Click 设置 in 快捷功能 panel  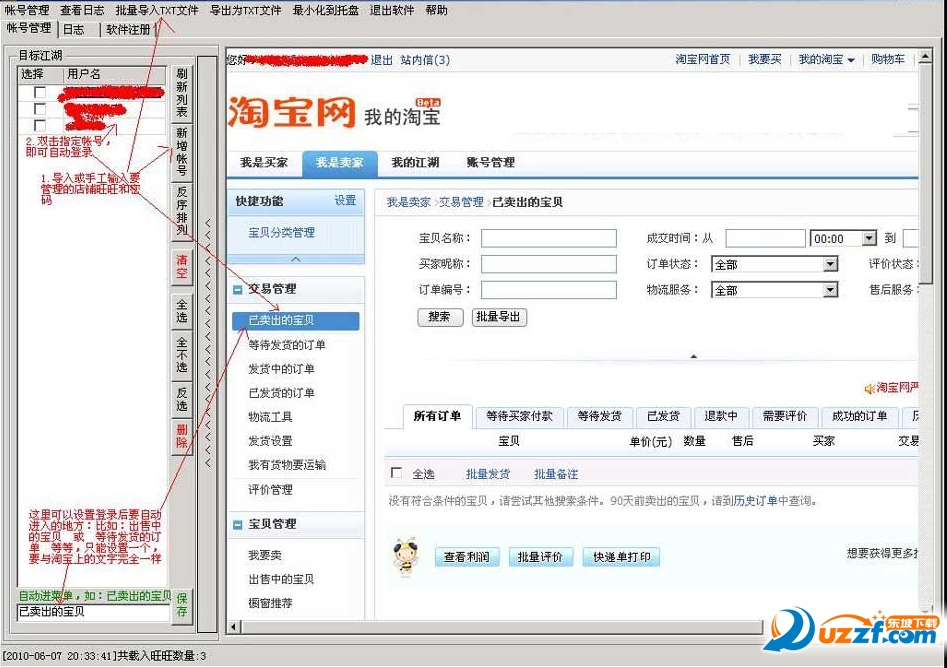click(345, 201)
